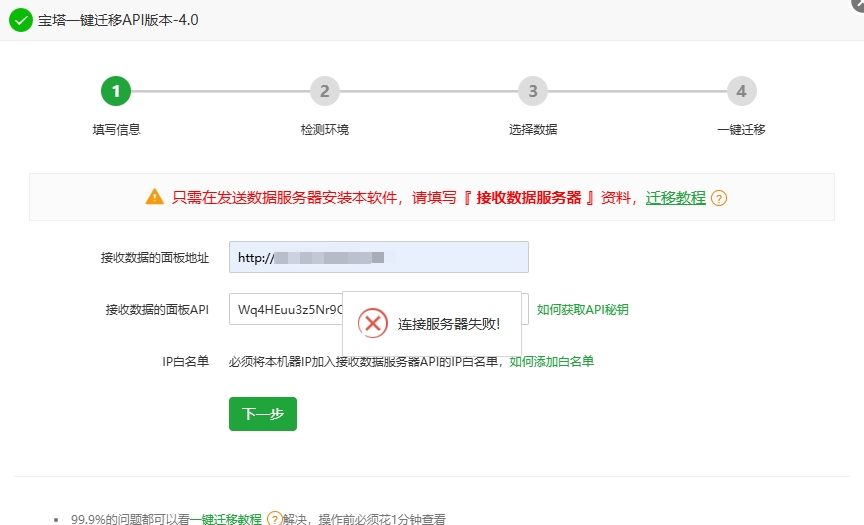Click the 选择数据 step label
This screenshot has width=864, height=525.
pos(533,129)
